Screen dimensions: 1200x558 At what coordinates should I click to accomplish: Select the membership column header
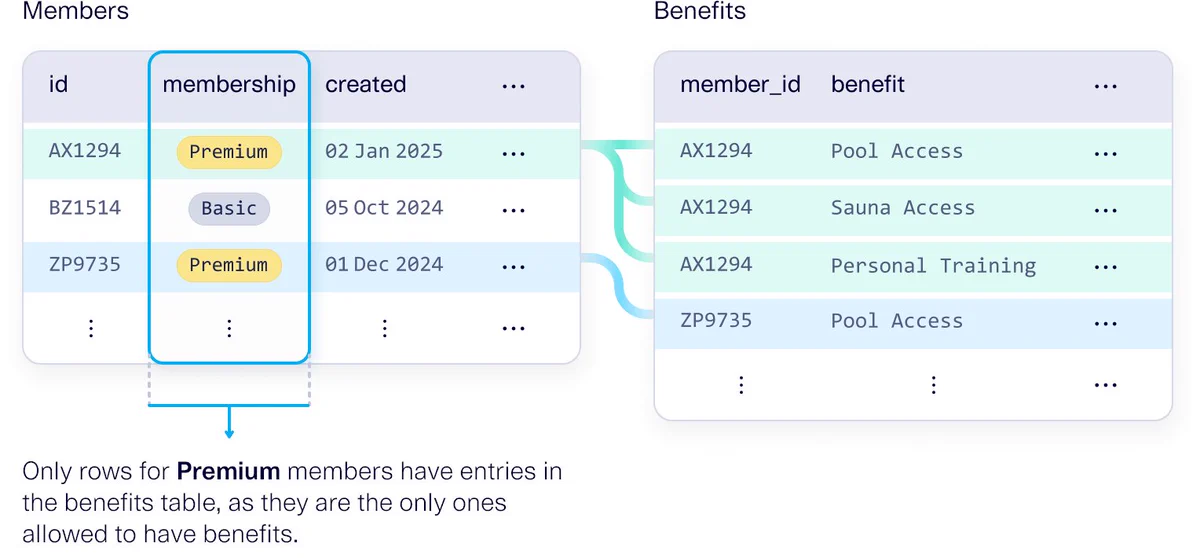pos(229,85)
